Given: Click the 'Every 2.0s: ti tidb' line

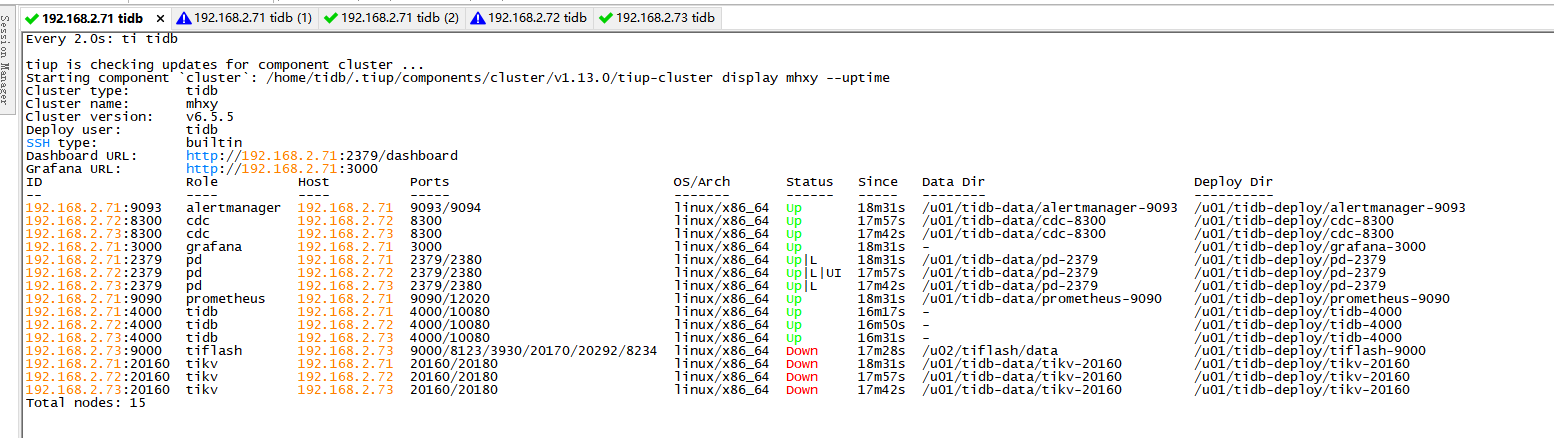Looking at the screenshot, I should [x=102, y=39].
